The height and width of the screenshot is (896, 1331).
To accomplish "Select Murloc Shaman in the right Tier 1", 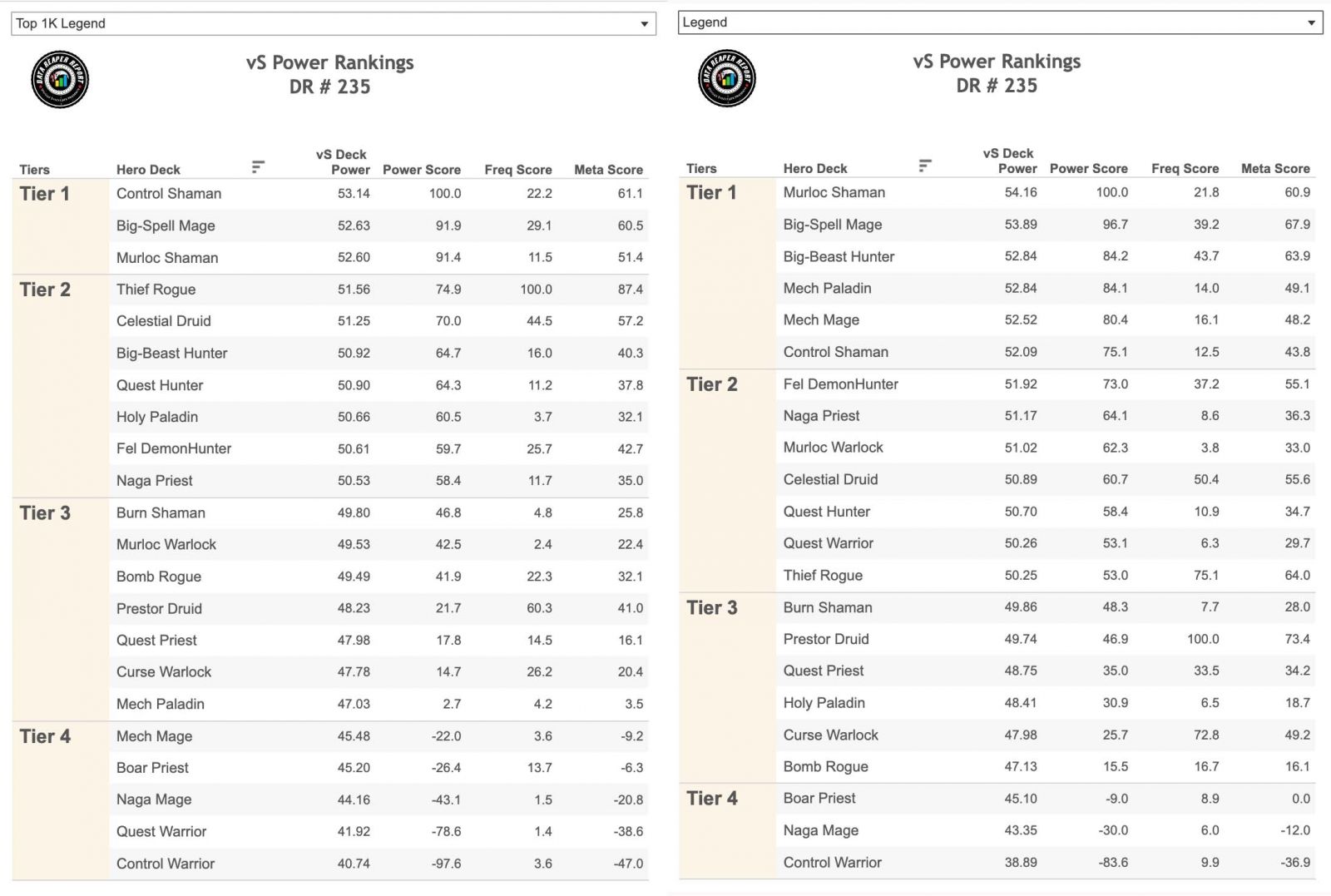I will point(1046,192).
